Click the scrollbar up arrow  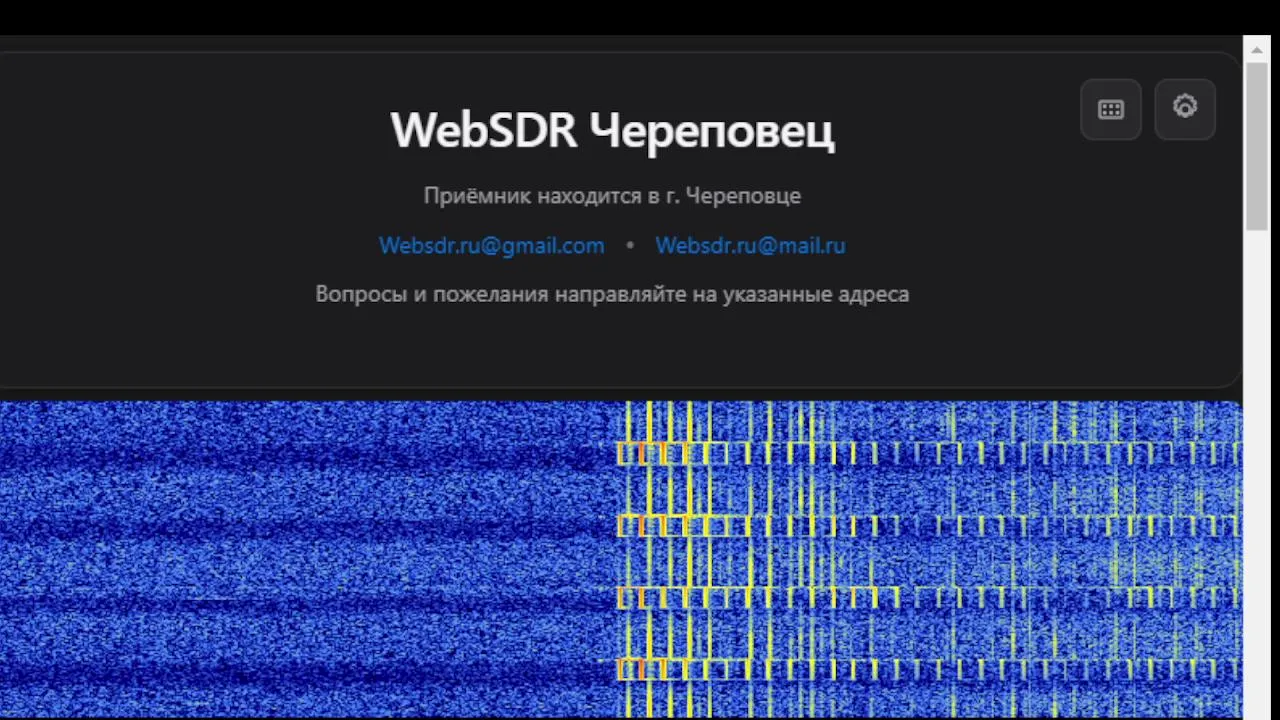click(x=1257, y=49)
